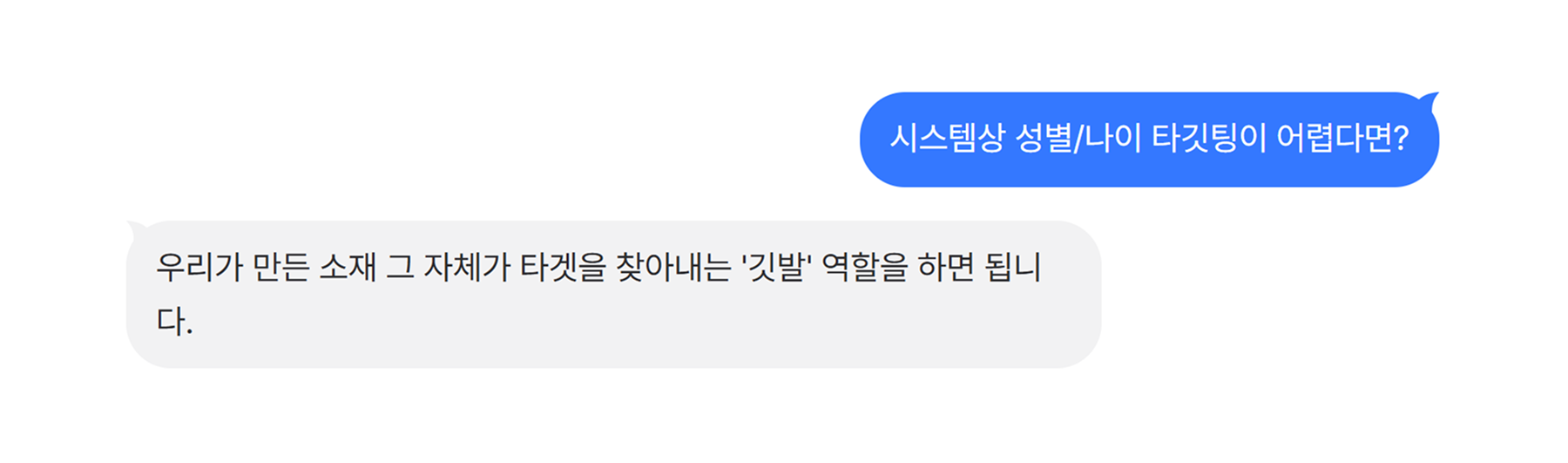Click the word '찾아내는' in gray reply

click(673, 268)
